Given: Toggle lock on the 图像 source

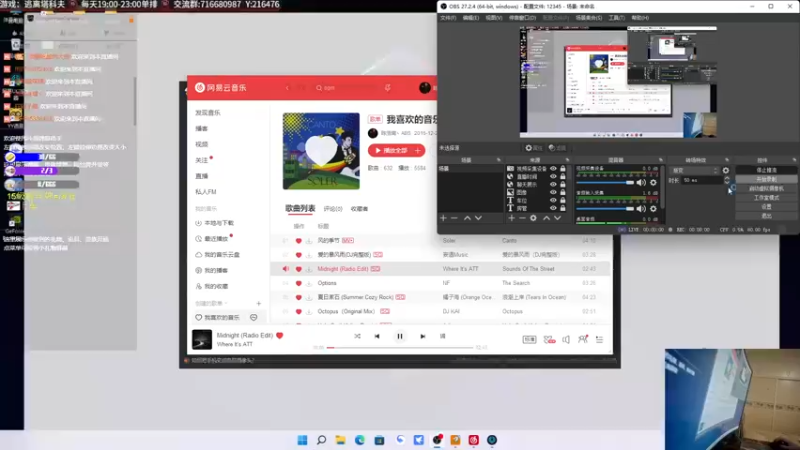Looking at the screenshot, I should point(563,192).
